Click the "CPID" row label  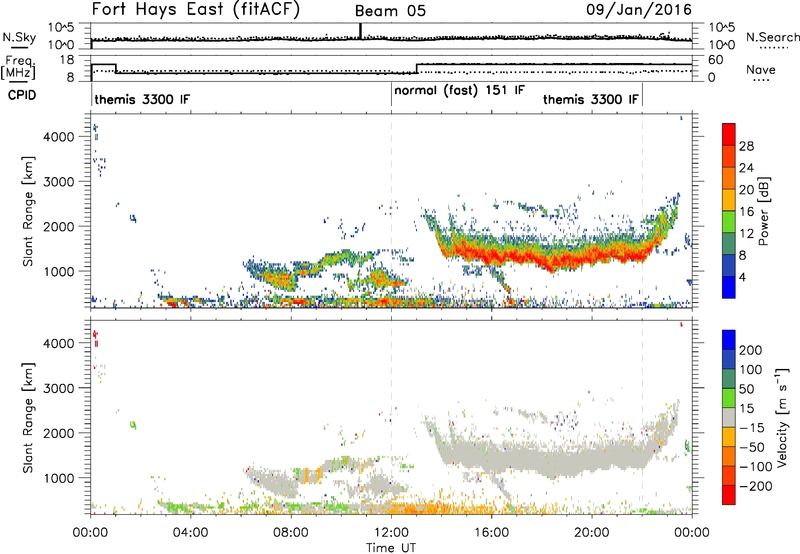21,95
